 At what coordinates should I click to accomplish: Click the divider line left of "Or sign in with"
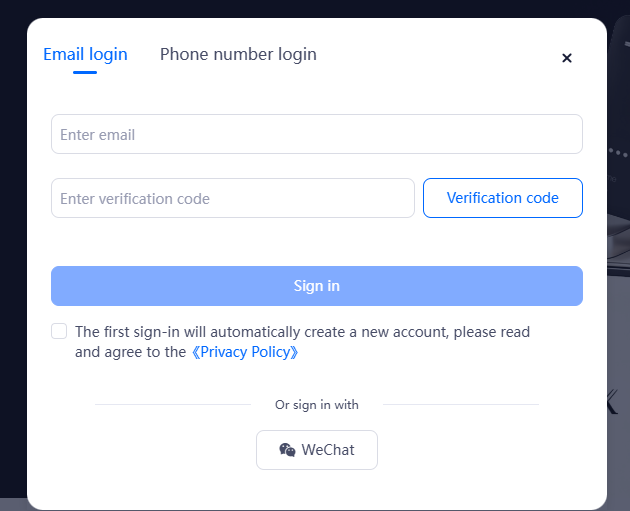172,405
